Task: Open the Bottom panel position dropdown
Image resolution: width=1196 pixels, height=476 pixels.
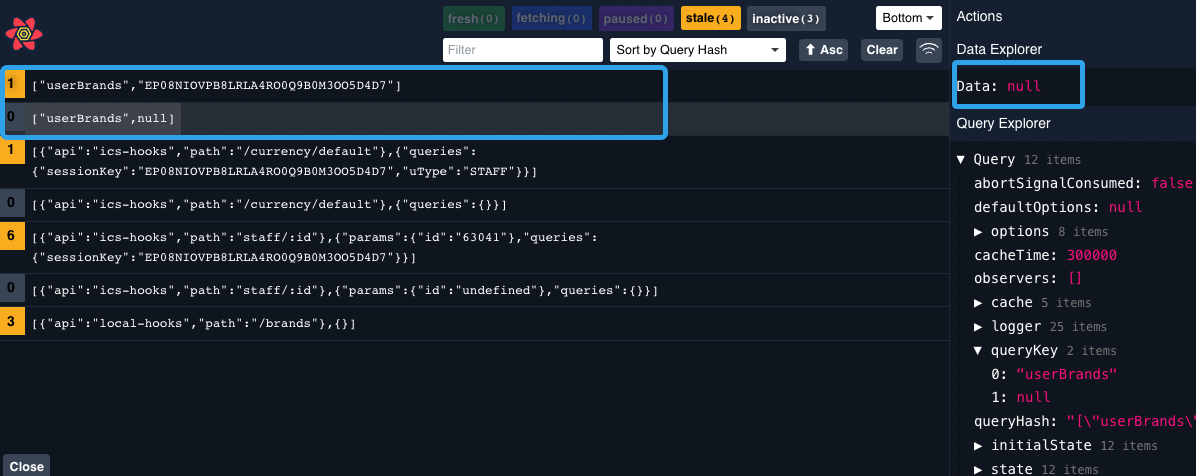Action: coord(909,18)
